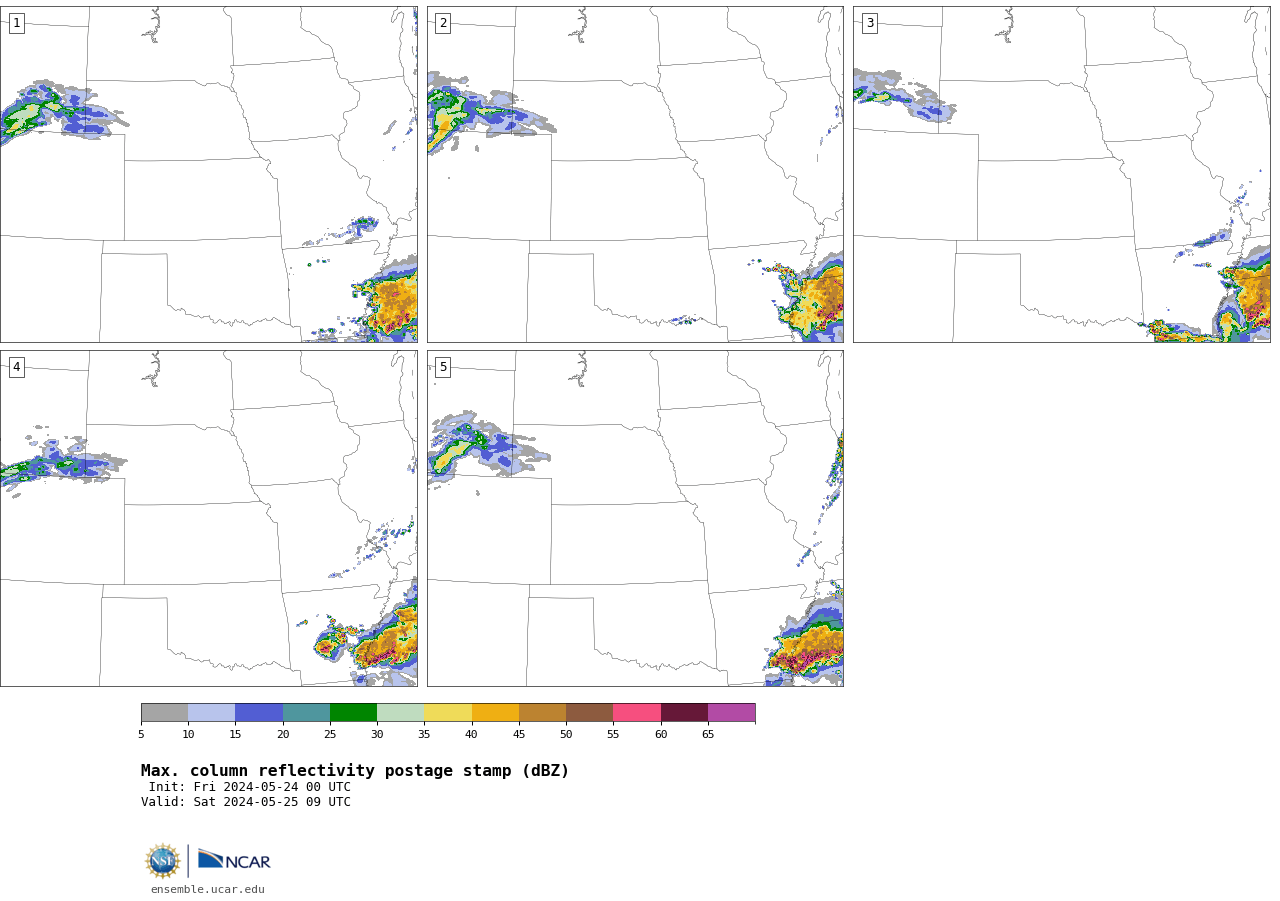
Task: Click the light blue 10-15 dBZ swatch
Action: 212,712
